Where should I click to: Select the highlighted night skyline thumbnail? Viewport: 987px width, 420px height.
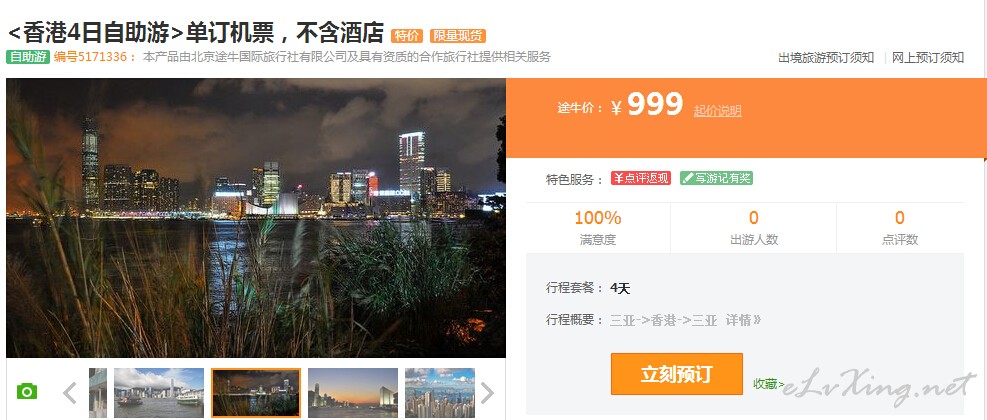pyautogui.click(x=256, y=393)
